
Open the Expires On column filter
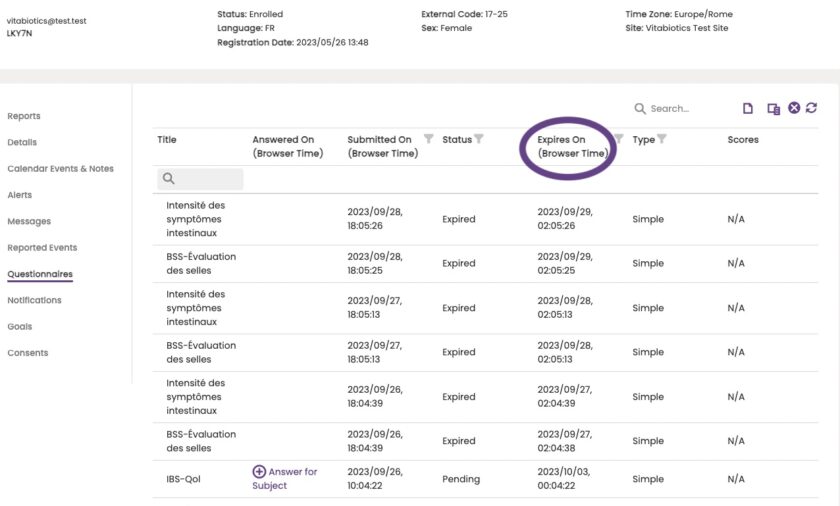pos(618,139)
